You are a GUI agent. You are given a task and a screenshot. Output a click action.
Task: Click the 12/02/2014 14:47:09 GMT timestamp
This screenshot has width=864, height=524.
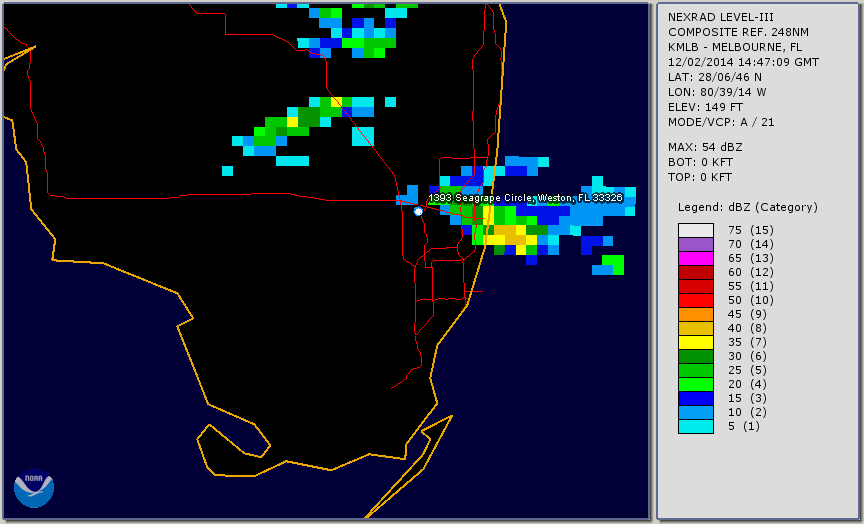pos(743,62)
